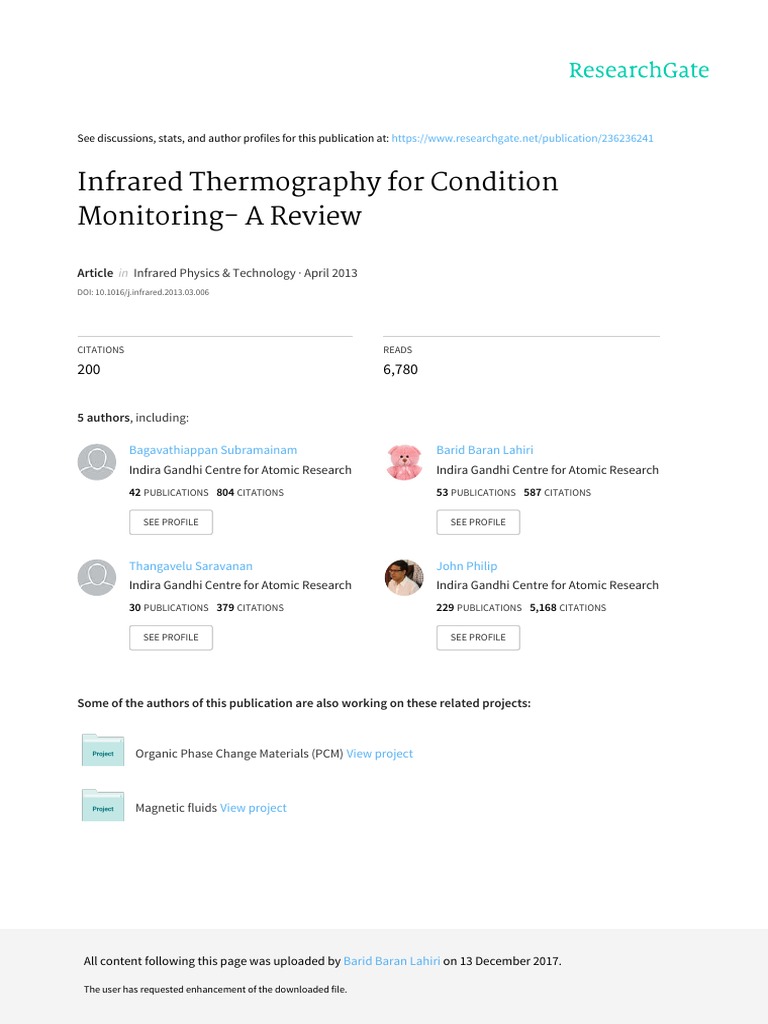This screenshot has width=768, height=1024.
Task: Open John Philip's author name link
Action: (x=466, y=566)
